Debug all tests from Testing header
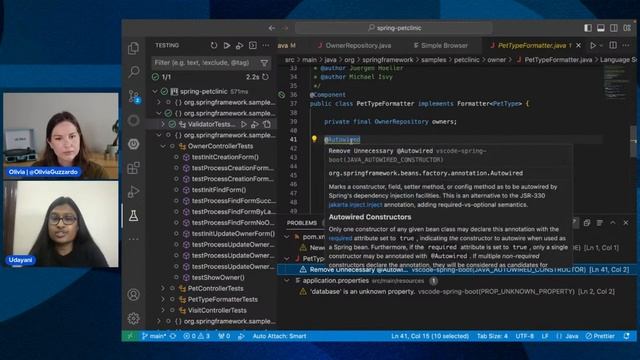640x360 pixels. 240,45
